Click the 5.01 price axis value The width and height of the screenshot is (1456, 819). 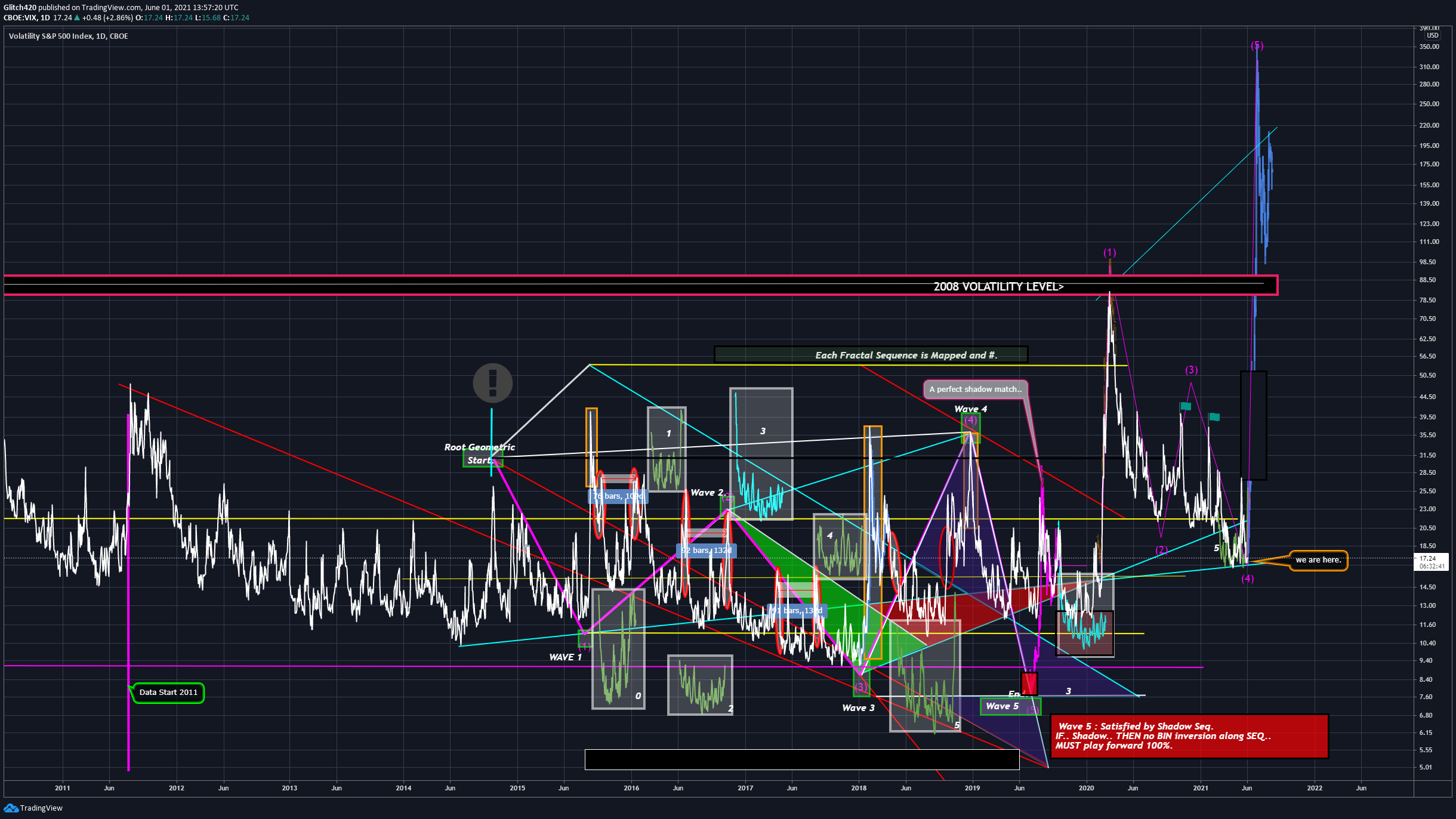[1426, 768]
